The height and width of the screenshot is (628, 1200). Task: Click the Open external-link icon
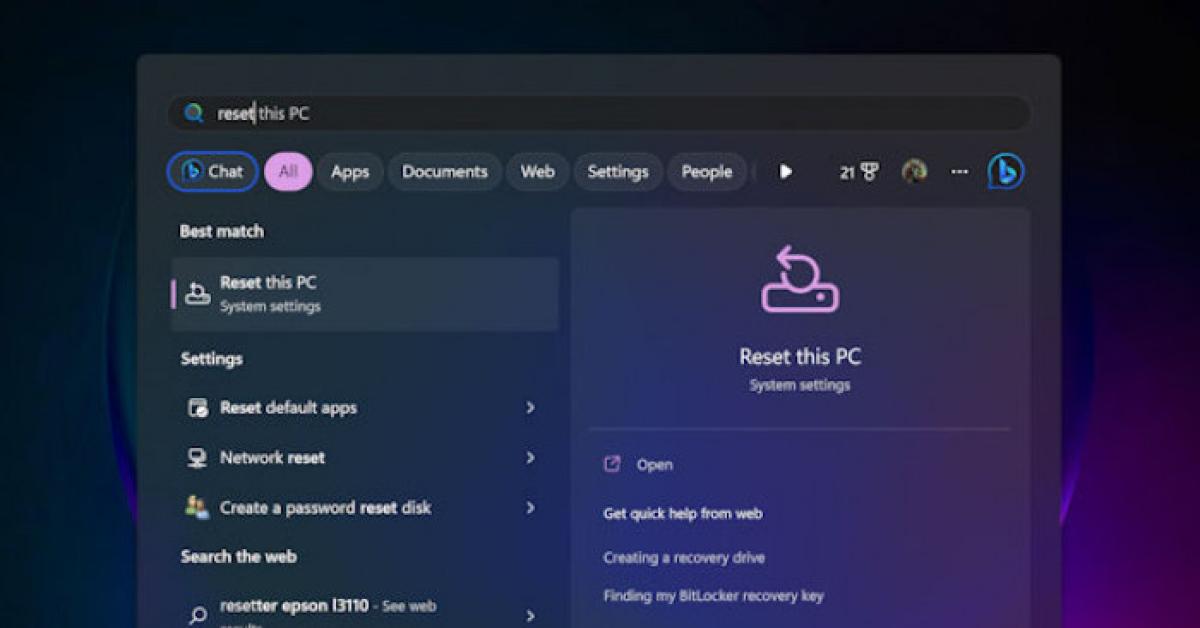tap(612, 464)
